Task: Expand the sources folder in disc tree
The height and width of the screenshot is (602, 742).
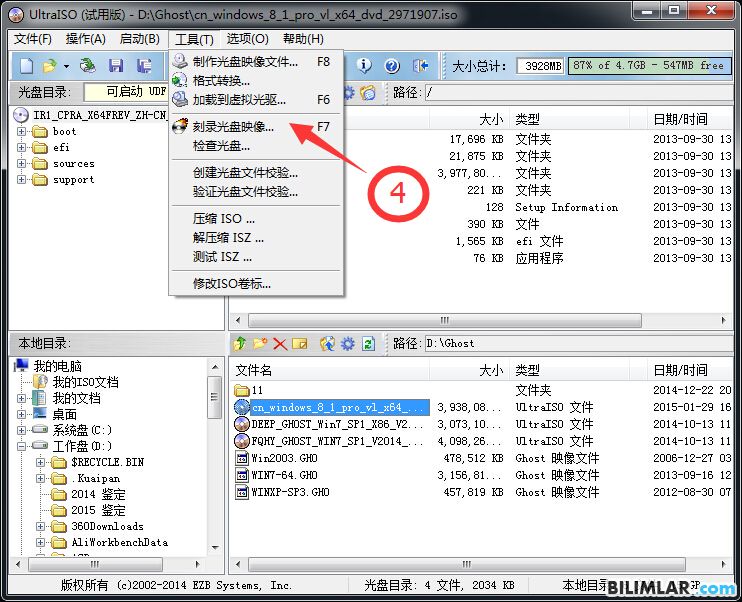Action: tap(21, 163)
